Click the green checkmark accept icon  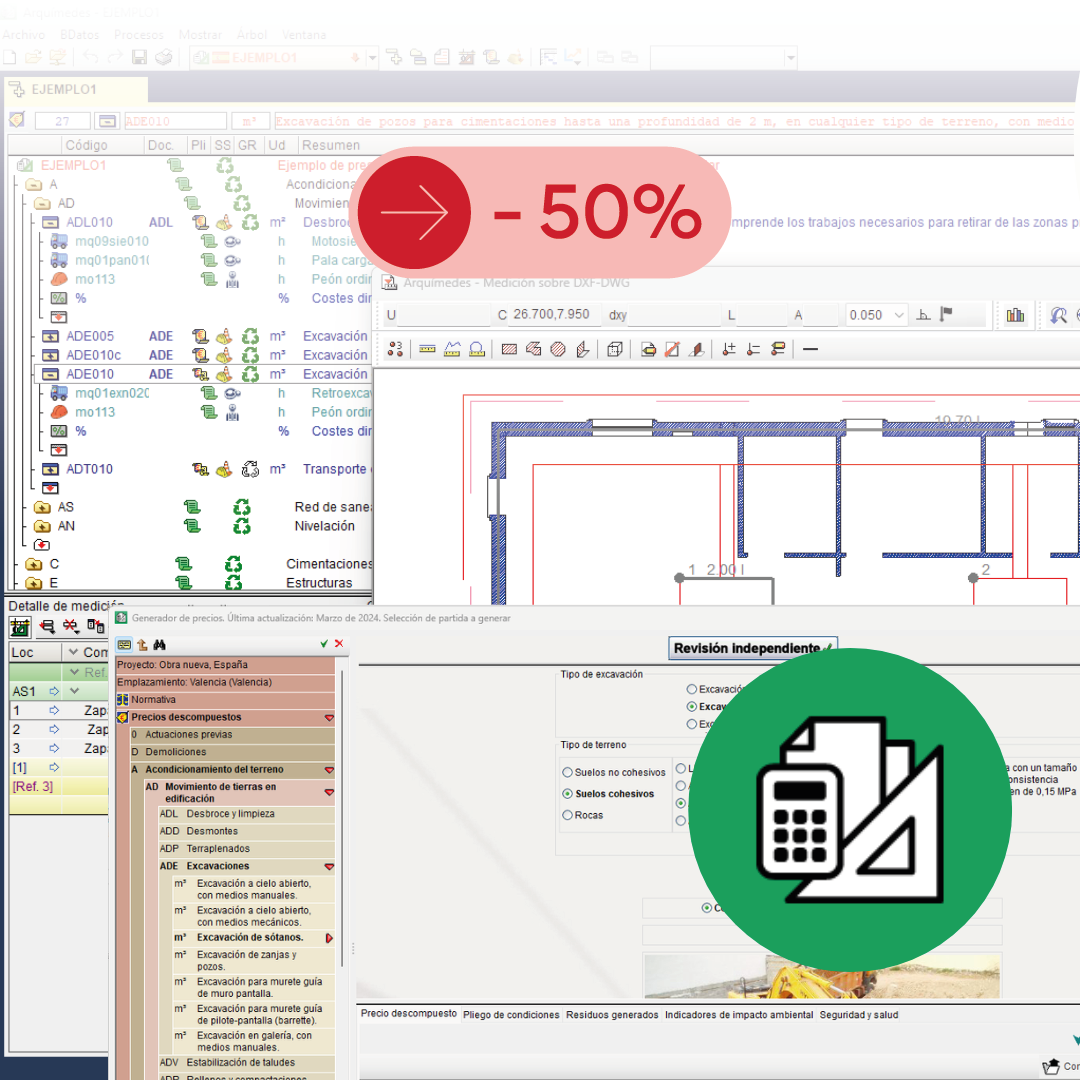click(324, 644)
